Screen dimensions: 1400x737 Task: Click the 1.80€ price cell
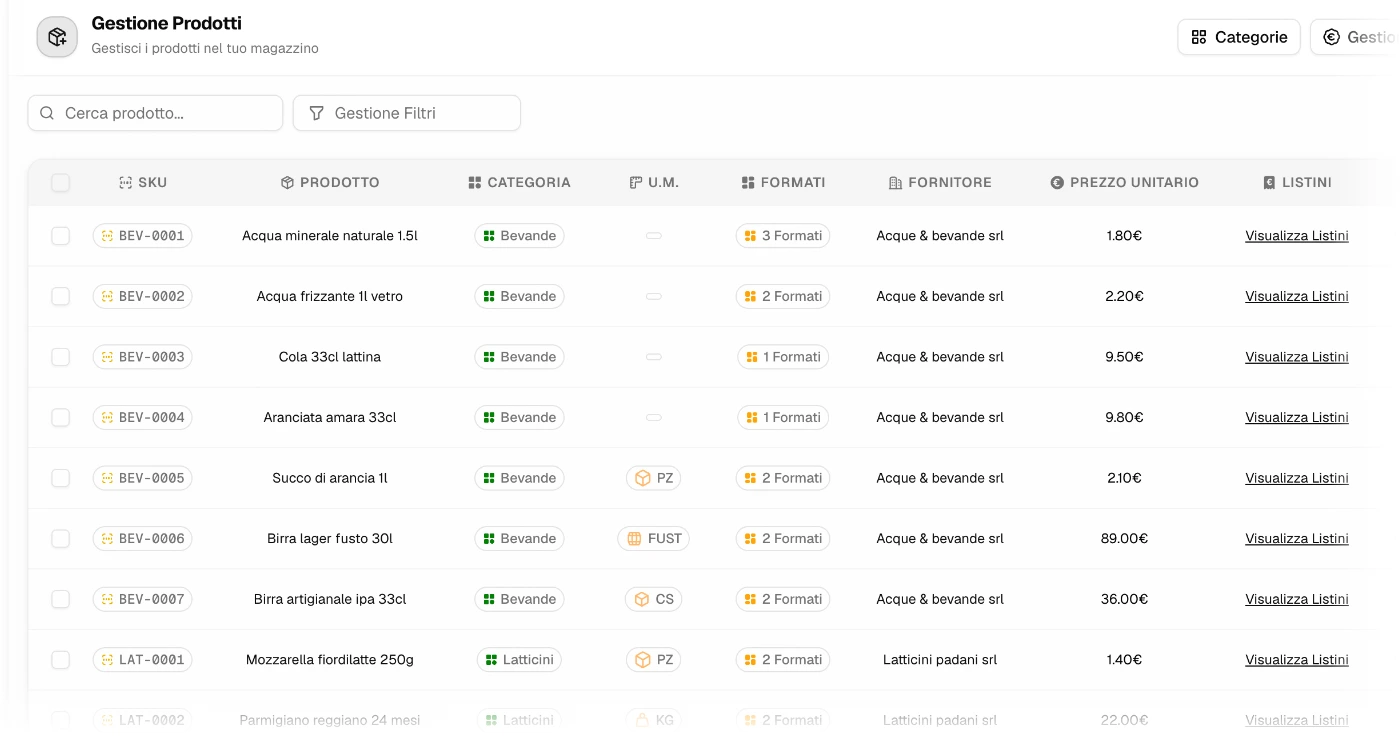1124,236
